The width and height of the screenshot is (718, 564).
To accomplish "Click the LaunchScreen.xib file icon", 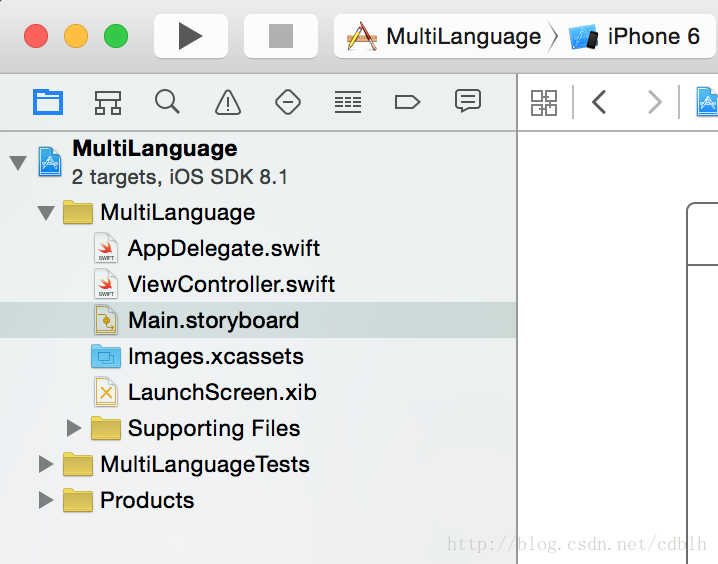I will click(x=106, y=392).
